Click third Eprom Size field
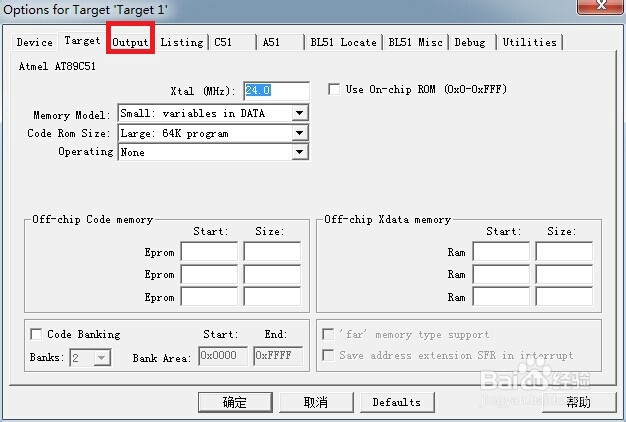The height and width of the screenshot is (422, 626). tap(272, 297)
